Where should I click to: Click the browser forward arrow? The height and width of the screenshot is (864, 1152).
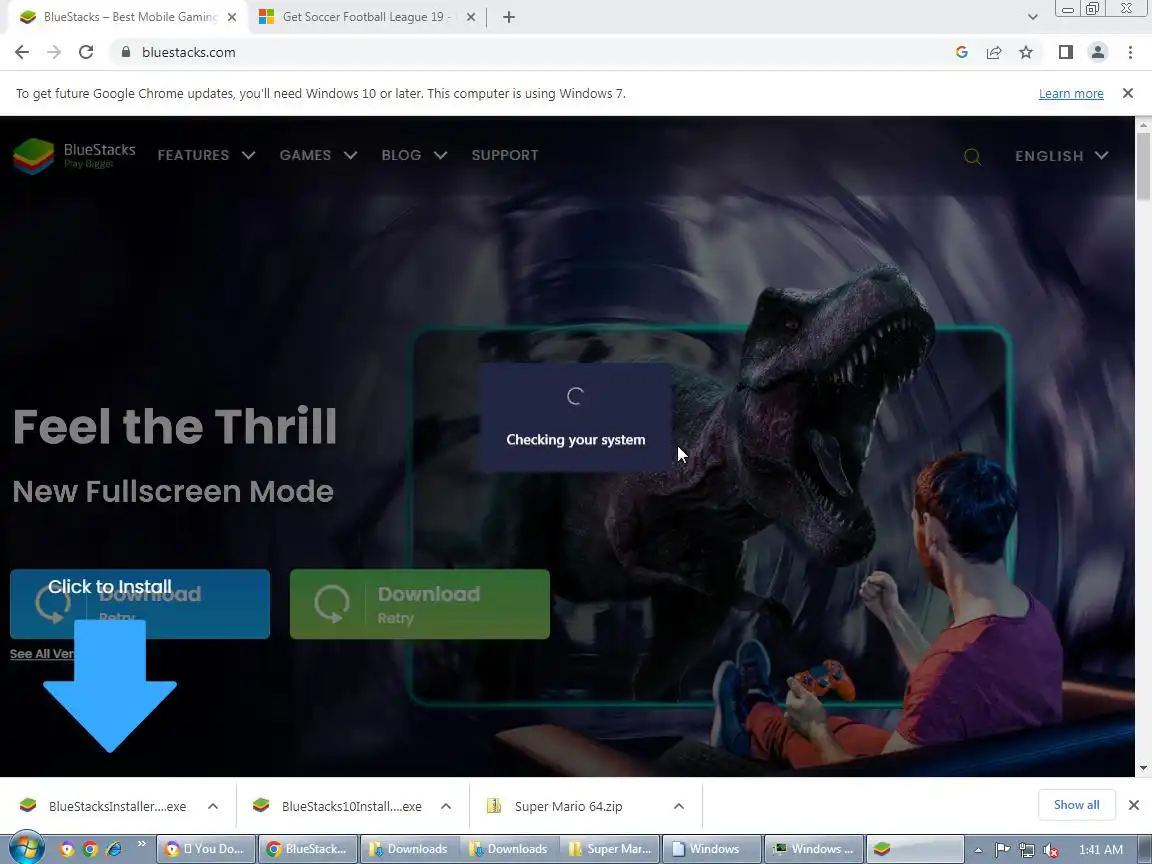point(54,52)
